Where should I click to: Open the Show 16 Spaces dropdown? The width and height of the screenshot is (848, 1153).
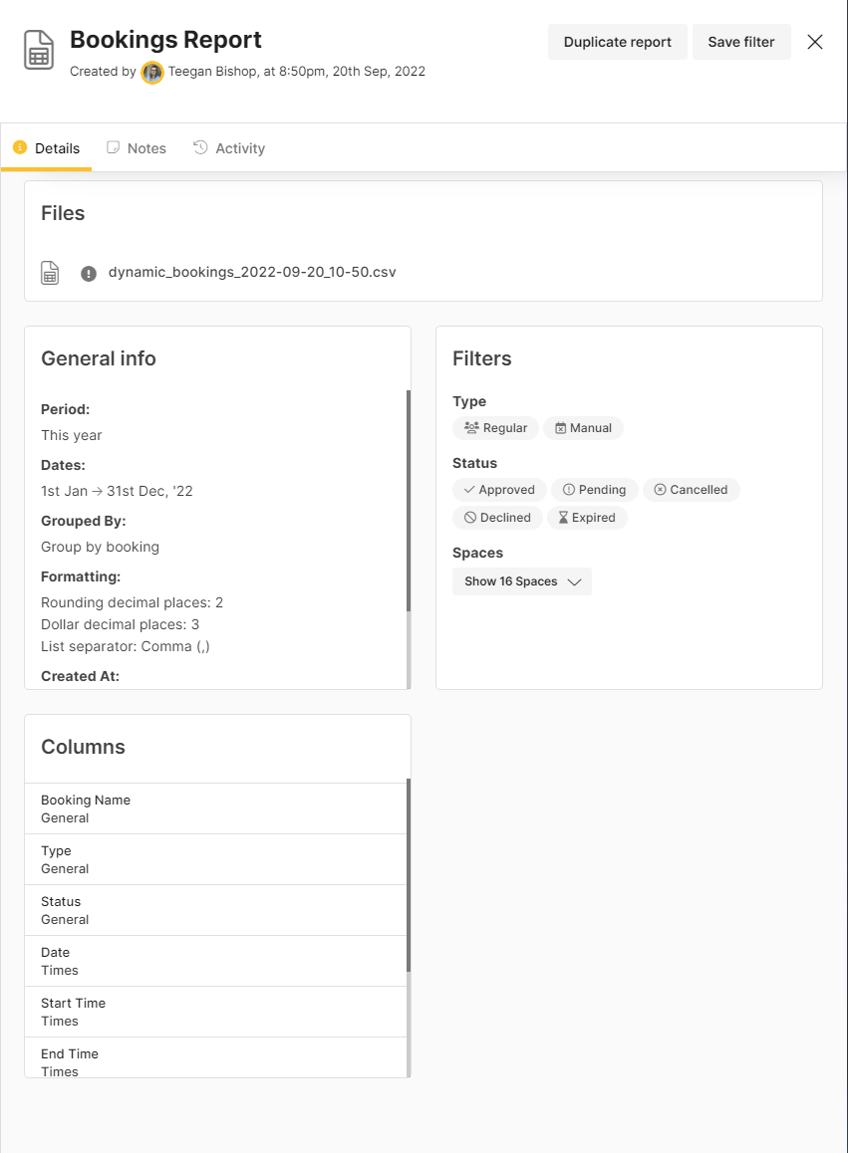click(521, 581)
